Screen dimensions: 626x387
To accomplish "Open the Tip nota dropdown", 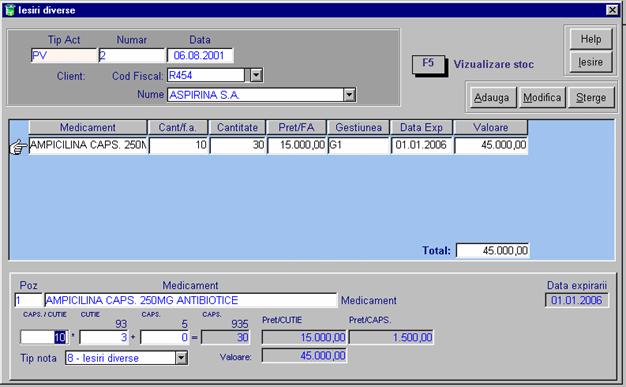I will point(181,358).
